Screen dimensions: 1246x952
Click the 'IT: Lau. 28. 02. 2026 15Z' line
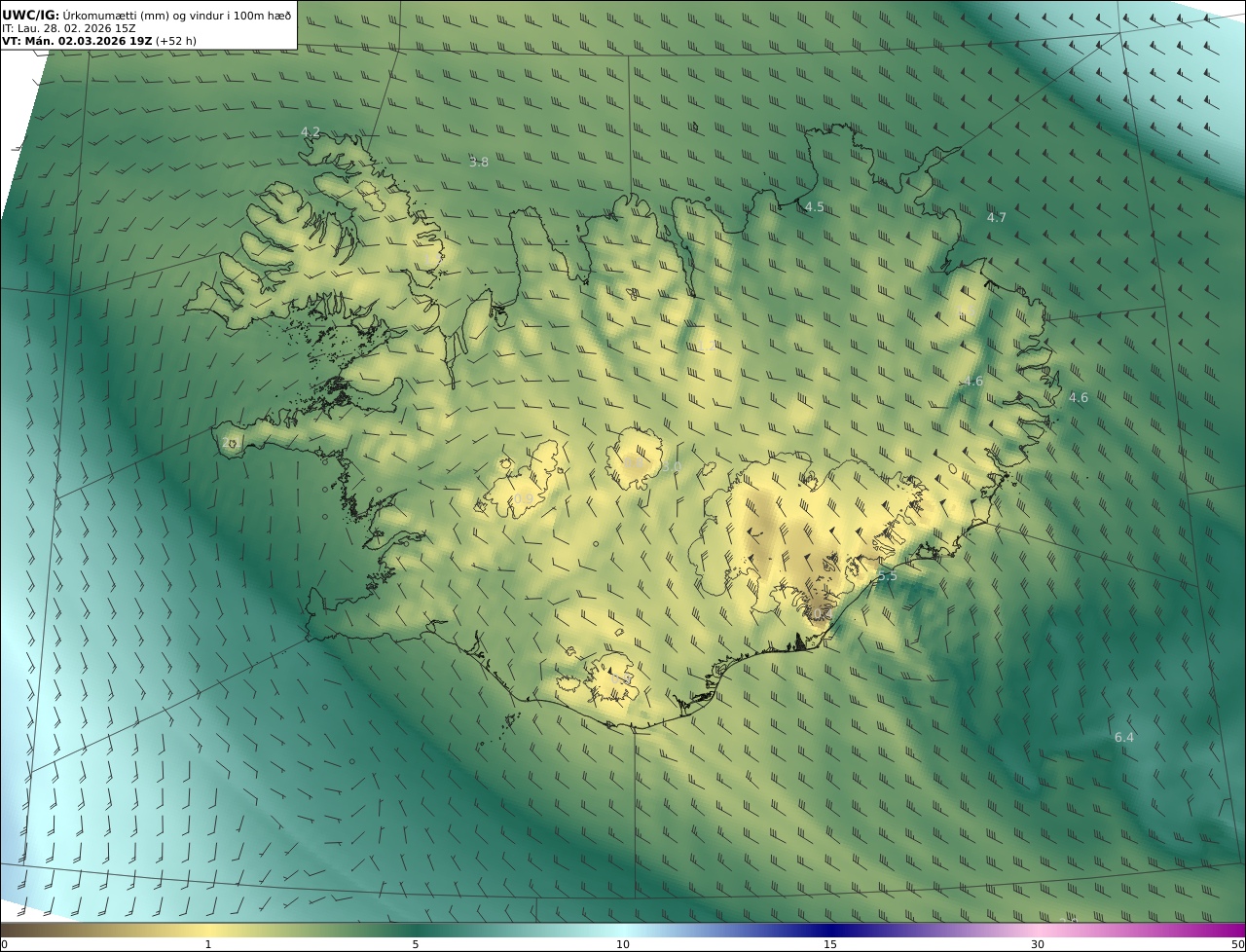[x=69, y=28]
